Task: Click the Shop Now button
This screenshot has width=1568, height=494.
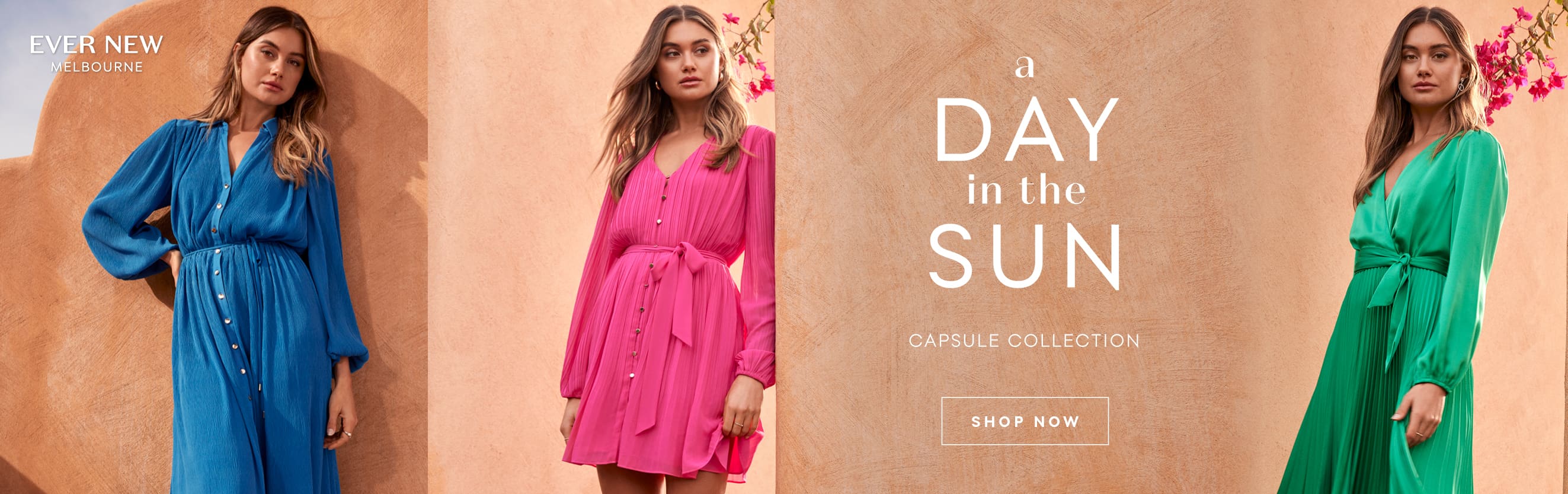Action: (x=1025, y=421)
